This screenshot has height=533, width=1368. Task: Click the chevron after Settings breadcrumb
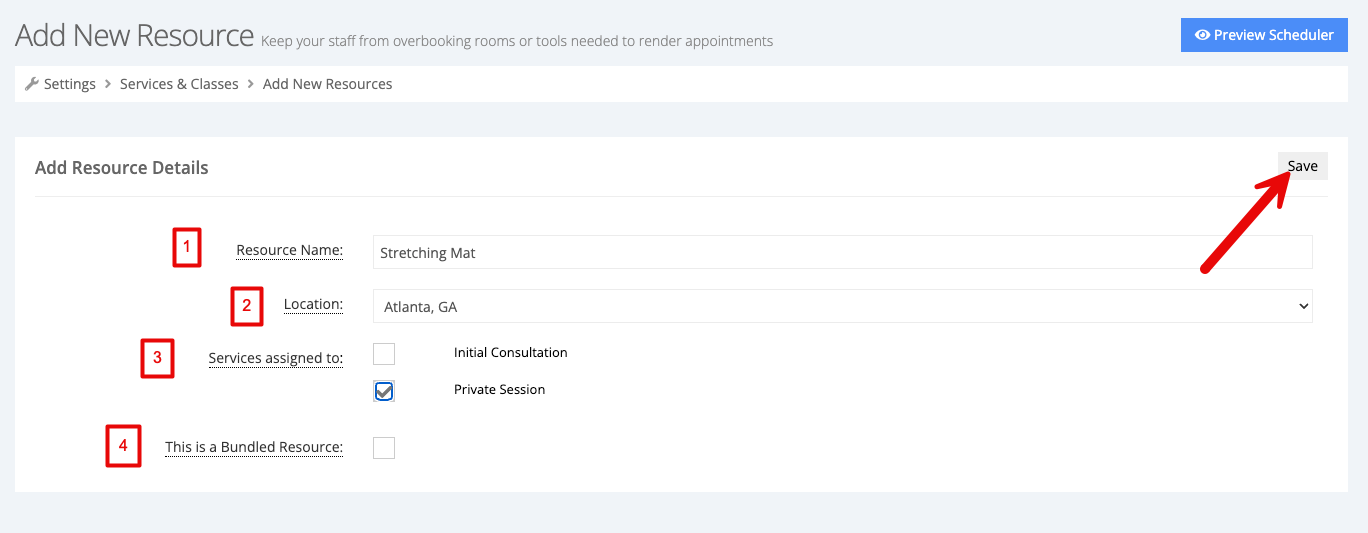pyautogui.click(x=108, y=84)
